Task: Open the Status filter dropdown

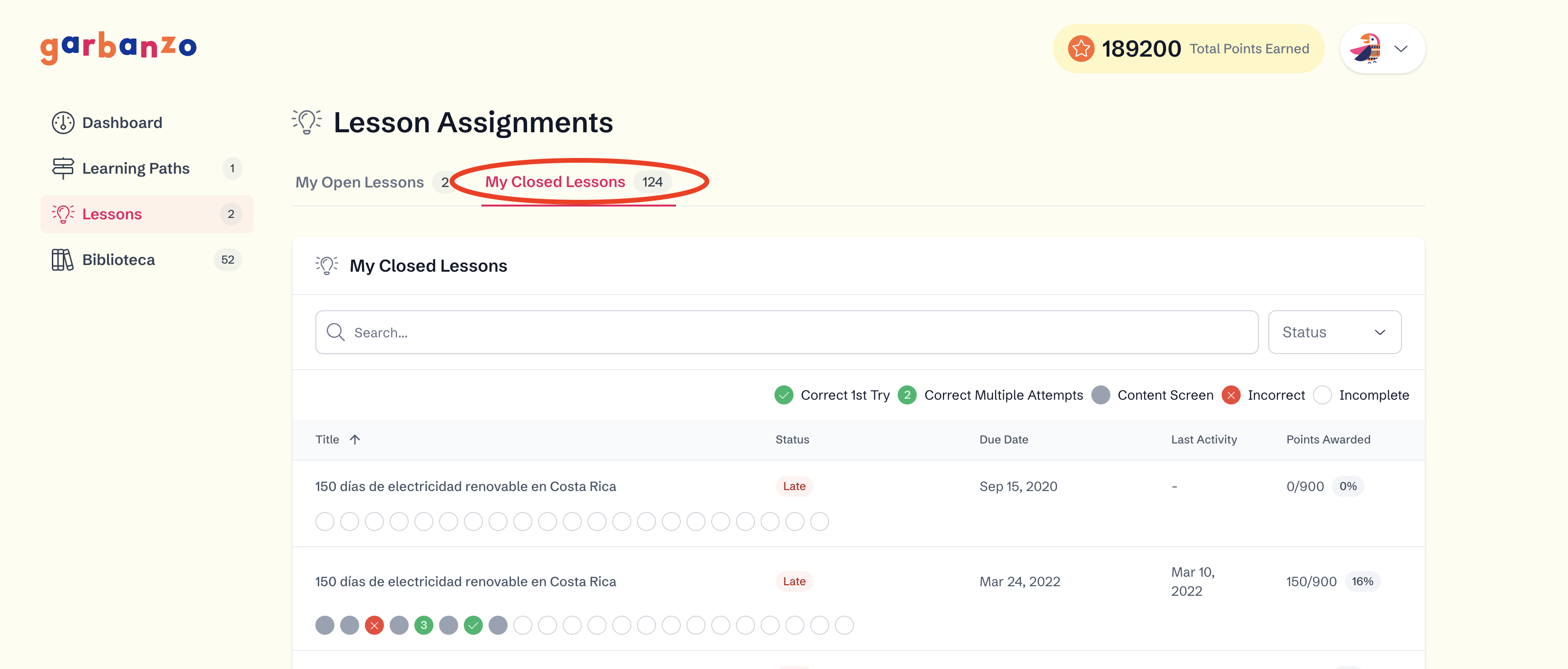Action: coord(1334,333)
